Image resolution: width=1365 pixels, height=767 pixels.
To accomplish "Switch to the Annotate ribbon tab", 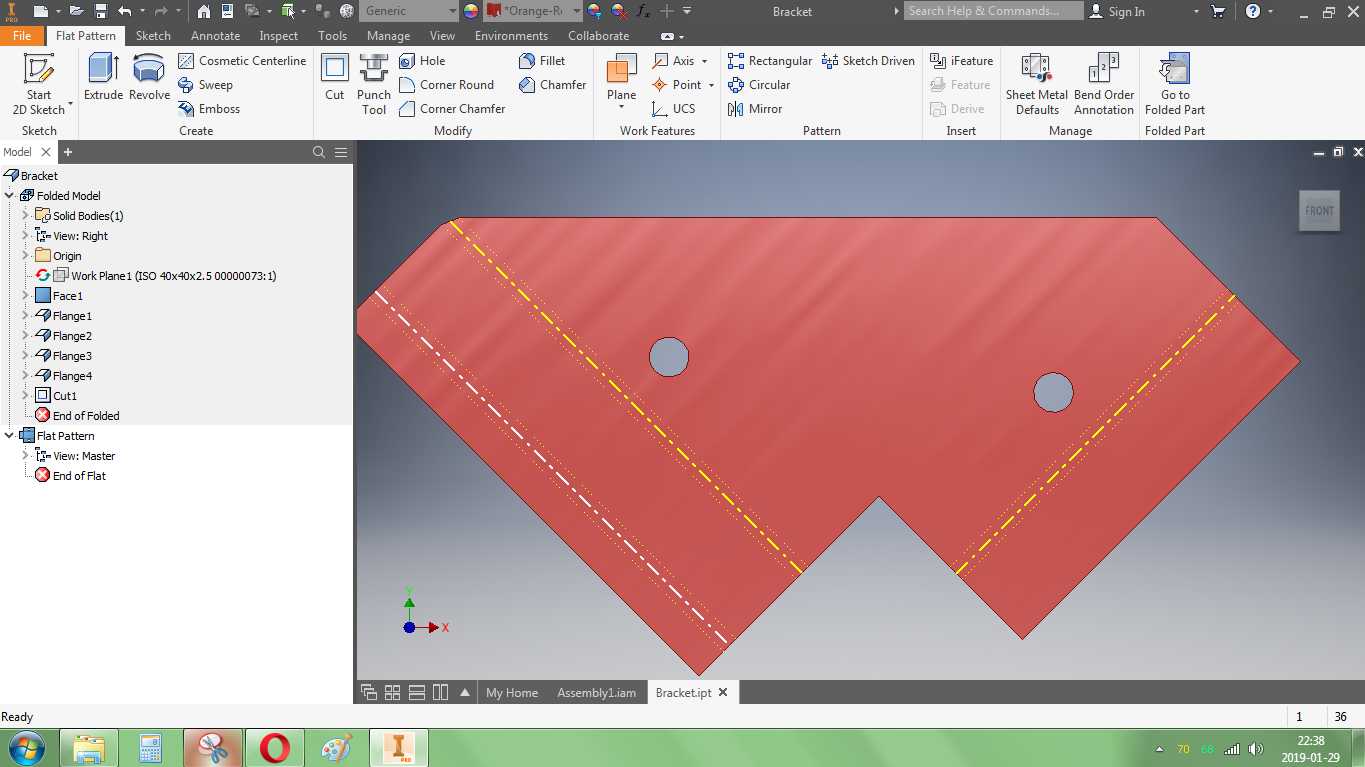I will click(215, 35).
